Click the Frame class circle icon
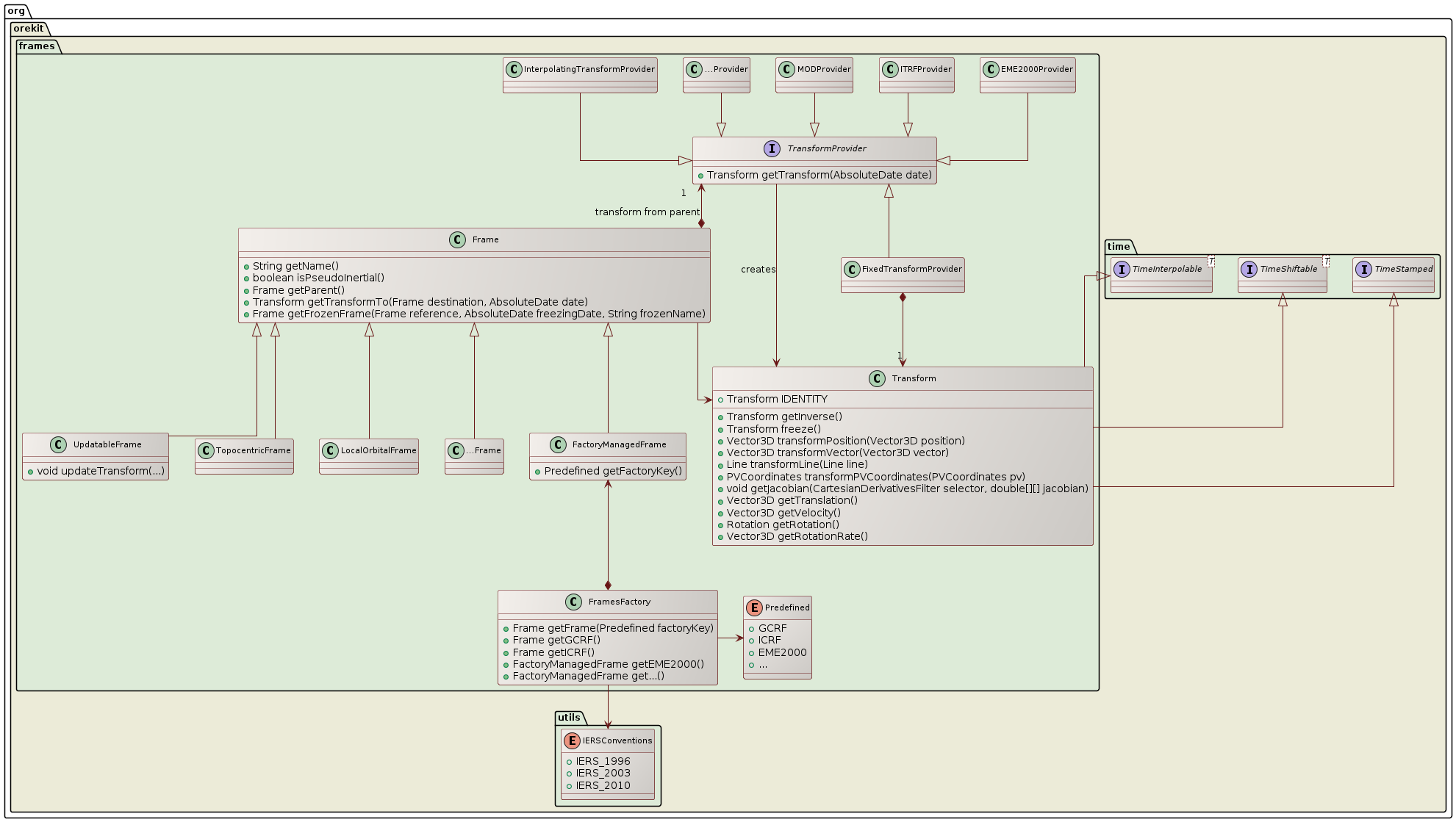The image size is (1456, 822). [x=457, y=240]
